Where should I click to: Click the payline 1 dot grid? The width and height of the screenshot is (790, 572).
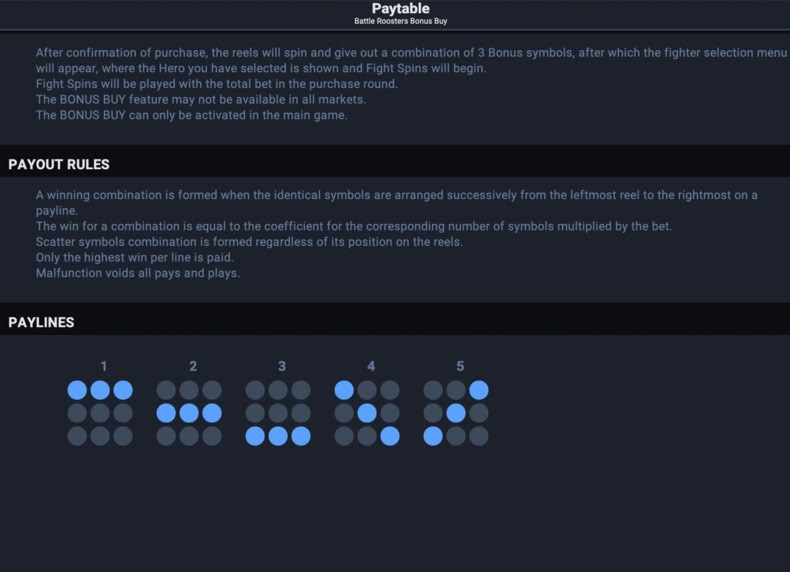click(100, 413)
